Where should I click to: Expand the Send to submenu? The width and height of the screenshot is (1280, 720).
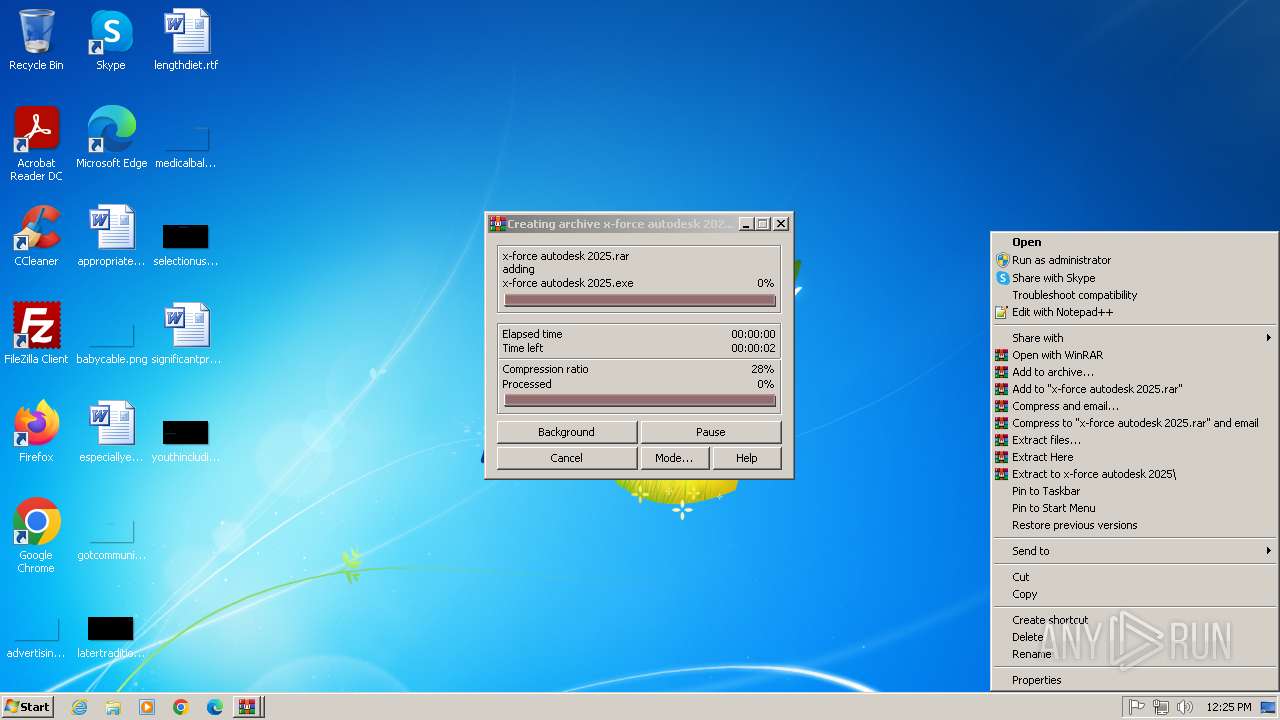(x=1134, y=551)
